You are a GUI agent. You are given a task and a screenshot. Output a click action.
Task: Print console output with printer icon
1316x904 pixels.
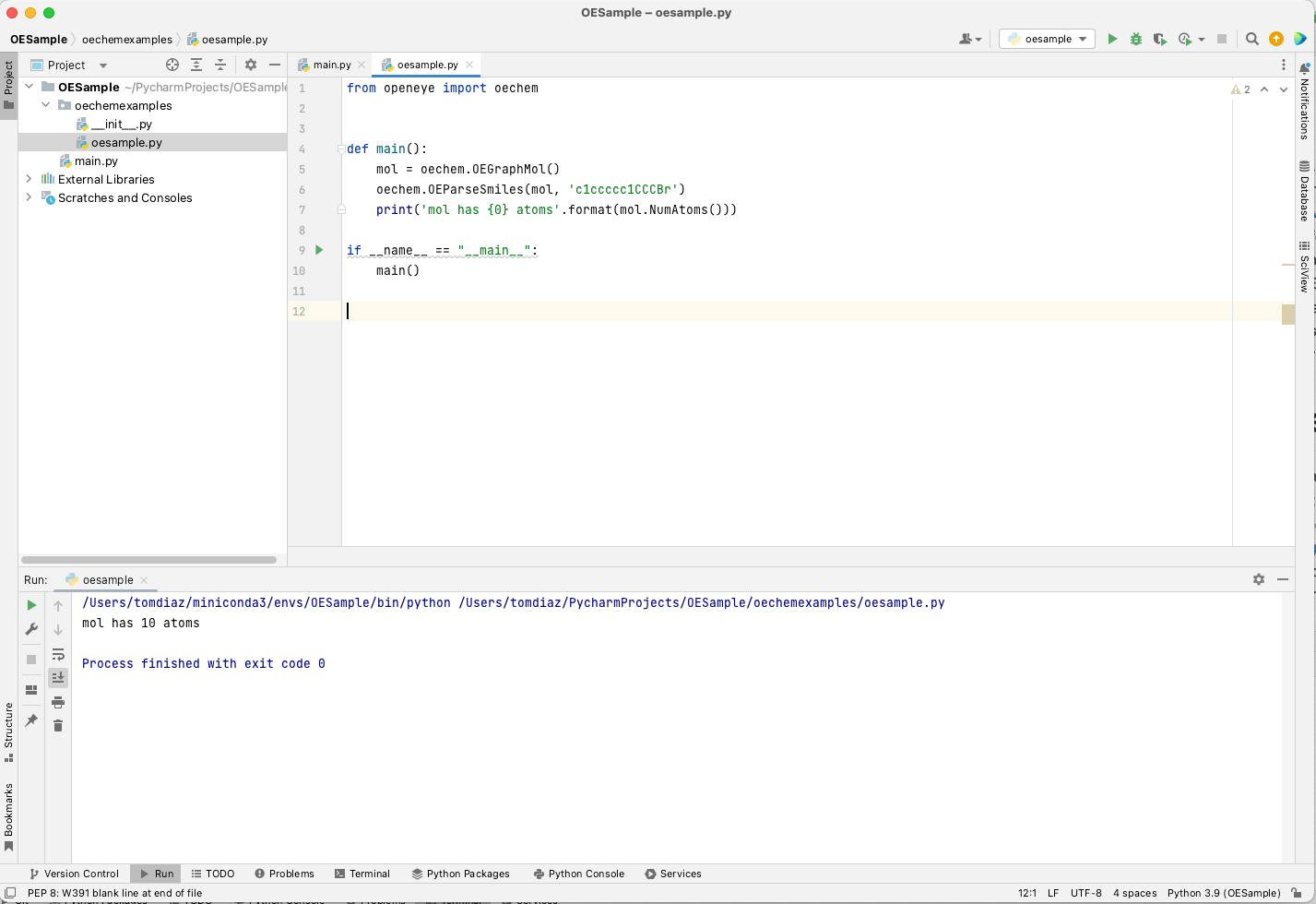(x=58, y=702)
